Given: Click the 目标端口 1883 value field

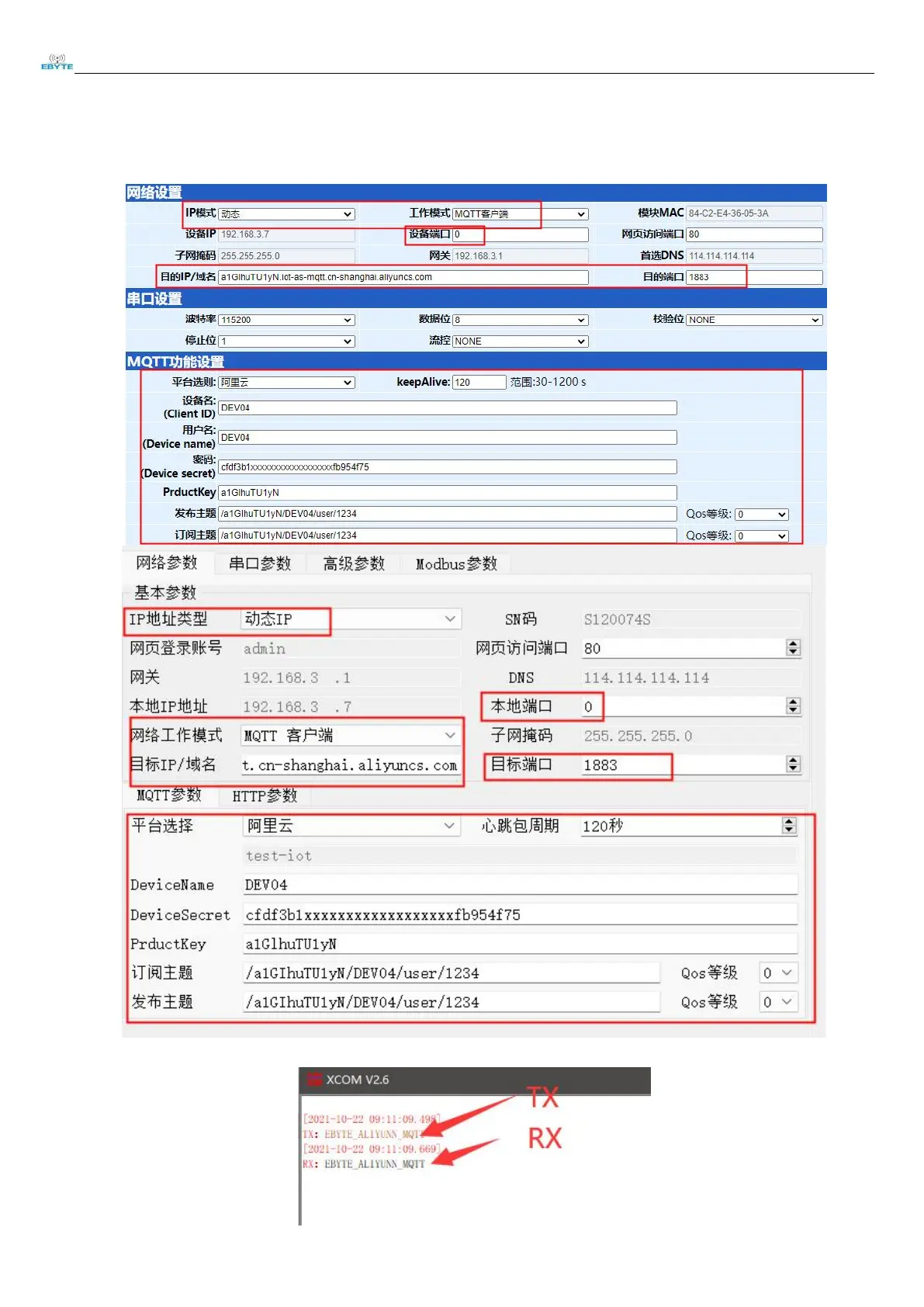Looking at the screenshot, I should pos(683,764).
